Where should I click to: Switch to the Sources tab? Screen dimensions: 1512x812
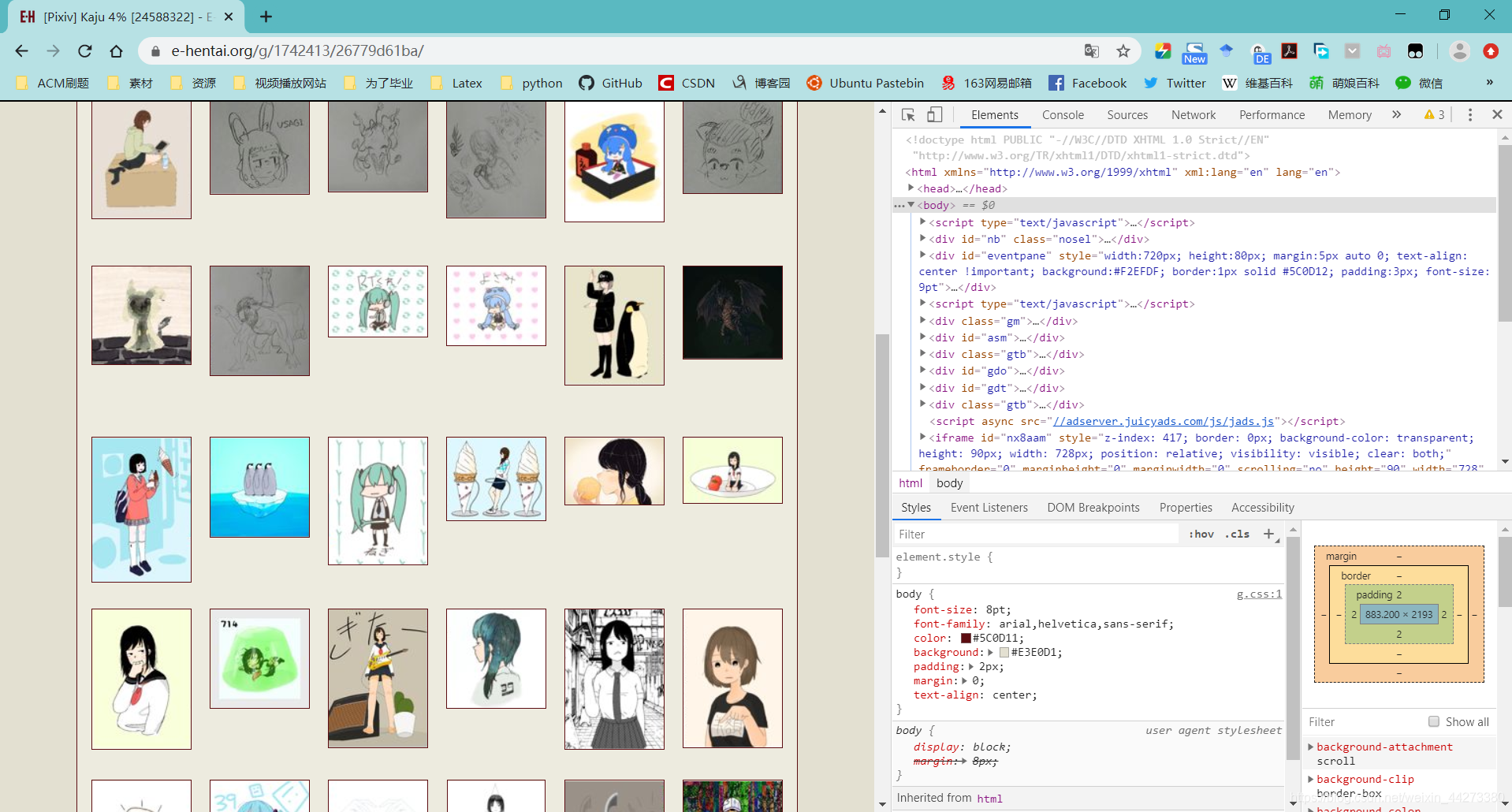coord(1127,115)
